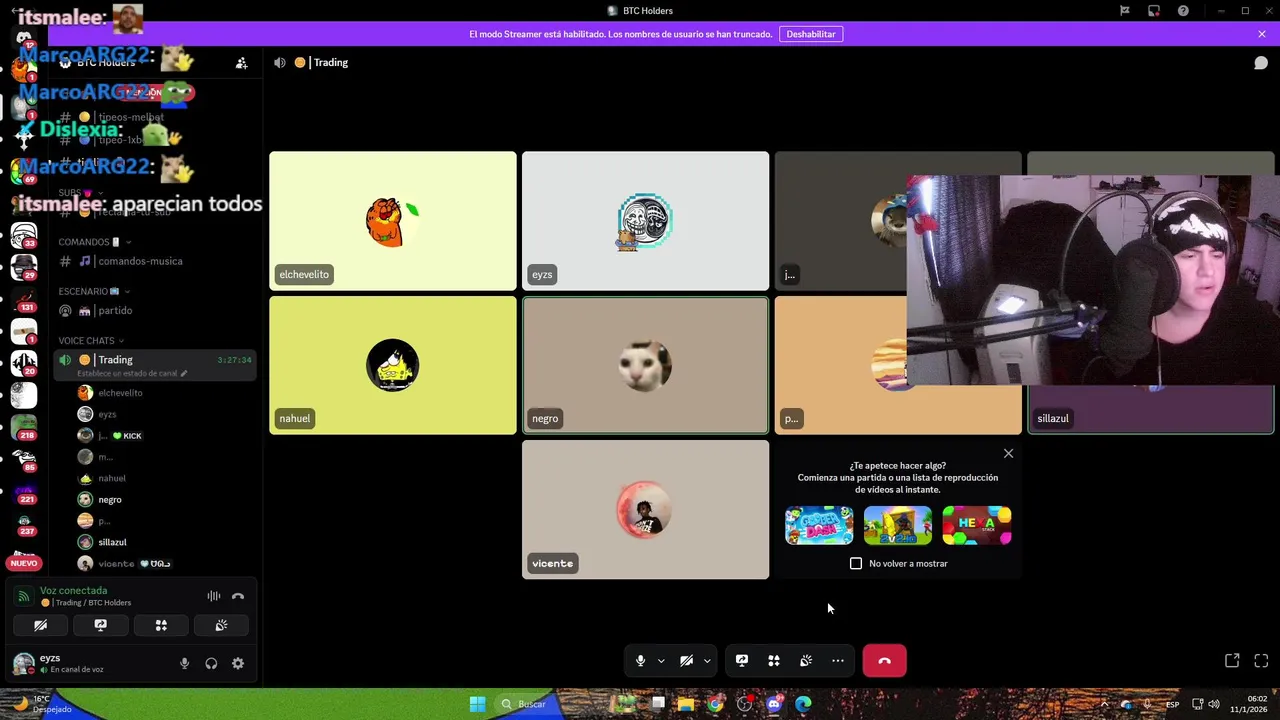Hang up with the red disconnect button

pyautogui.click(x=884, y=661)
